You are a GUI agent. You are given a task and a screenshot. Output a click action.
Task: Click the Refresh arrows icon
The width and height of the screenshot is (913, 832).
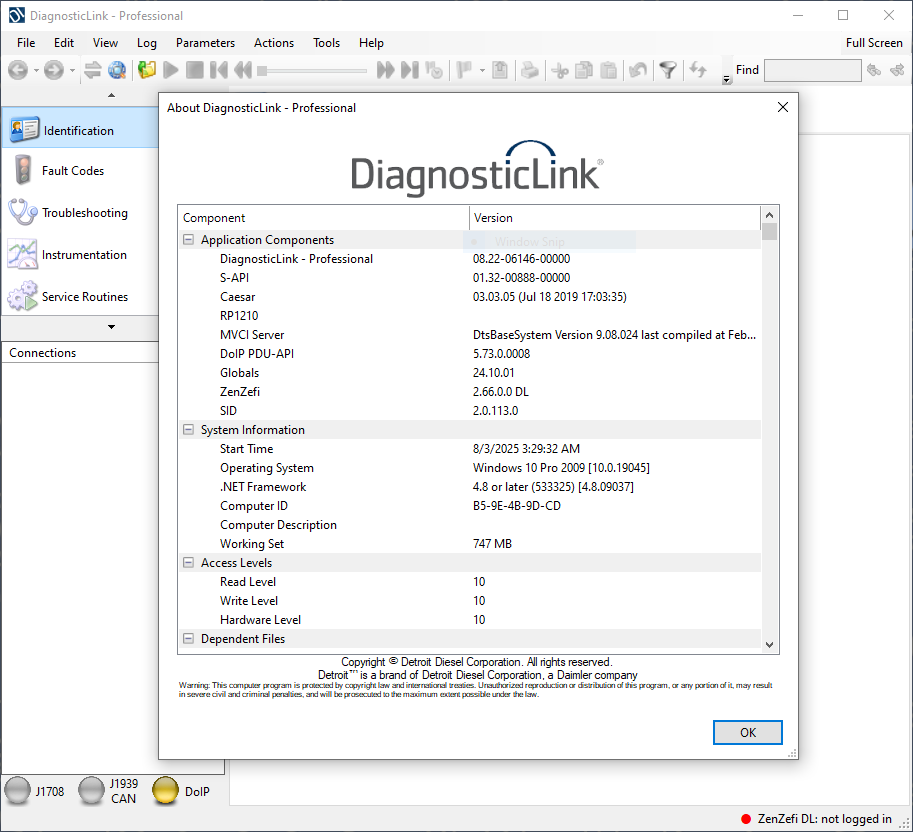point(698,70)
